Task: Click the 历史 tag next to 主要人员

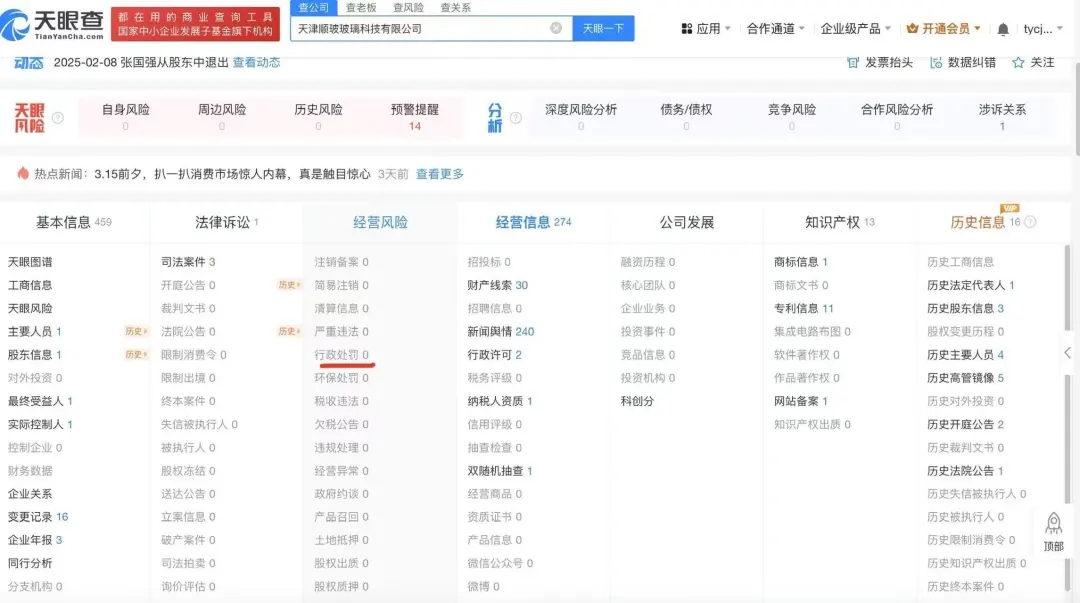Action: [136, 331]
